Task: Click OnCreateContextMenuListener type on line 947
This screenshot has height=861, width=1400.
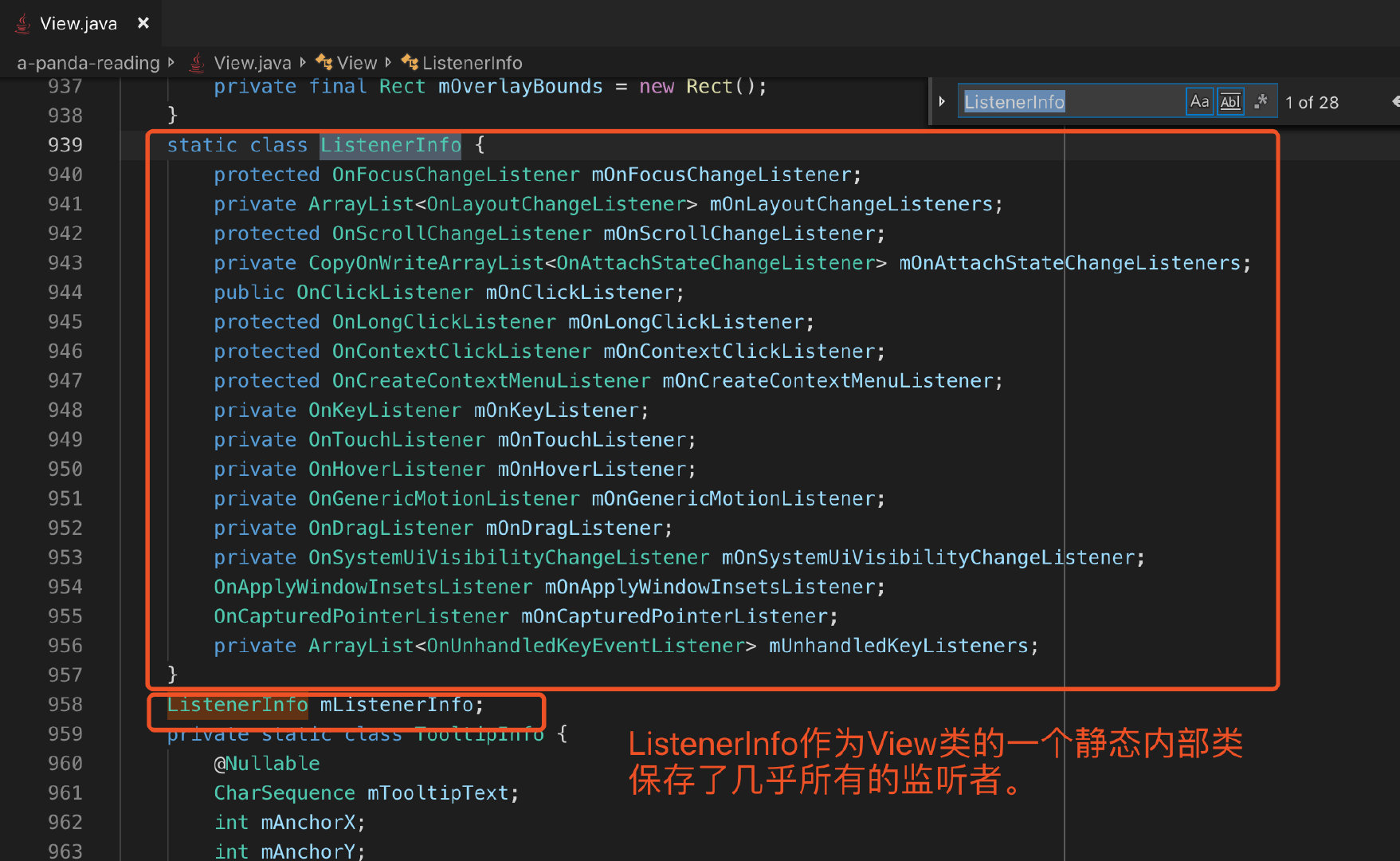Action: [x=491, y=381]
